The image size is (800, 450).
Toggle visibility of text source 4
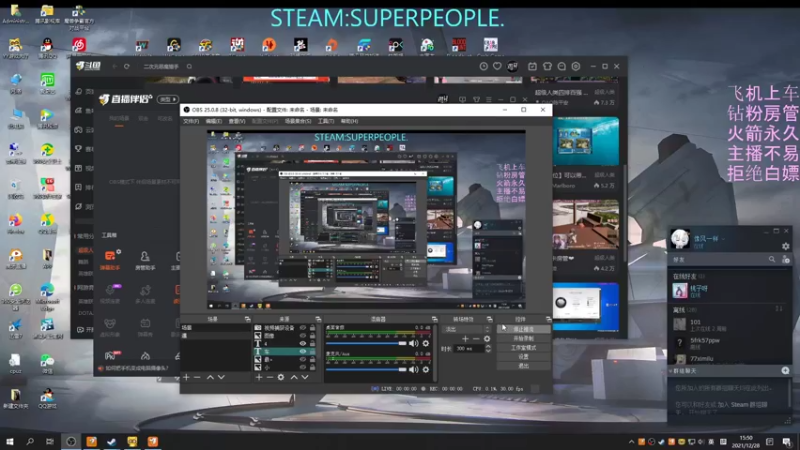coord(303,343)
